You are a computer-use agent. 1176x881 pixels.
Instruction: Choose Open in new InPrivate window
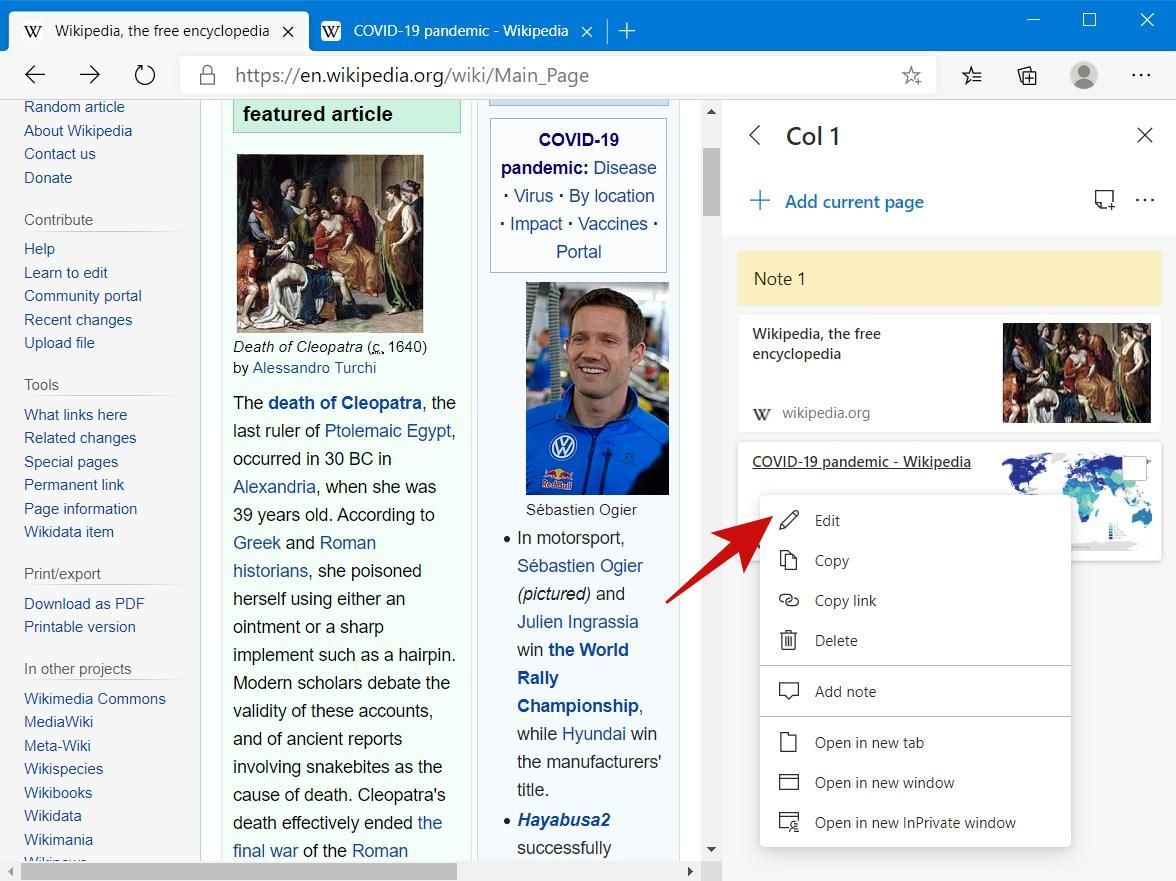coord(915,823)
